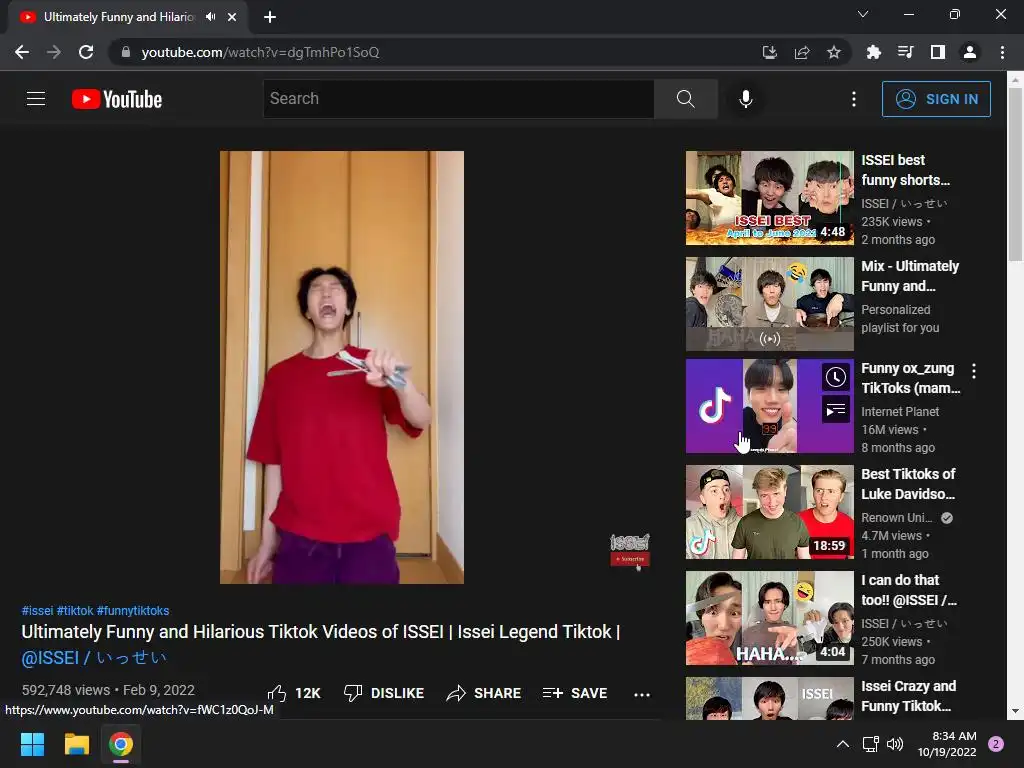Open Windows Start menu
The width and height of the screenshot is (1024, 768).
[x=32, y=744]
